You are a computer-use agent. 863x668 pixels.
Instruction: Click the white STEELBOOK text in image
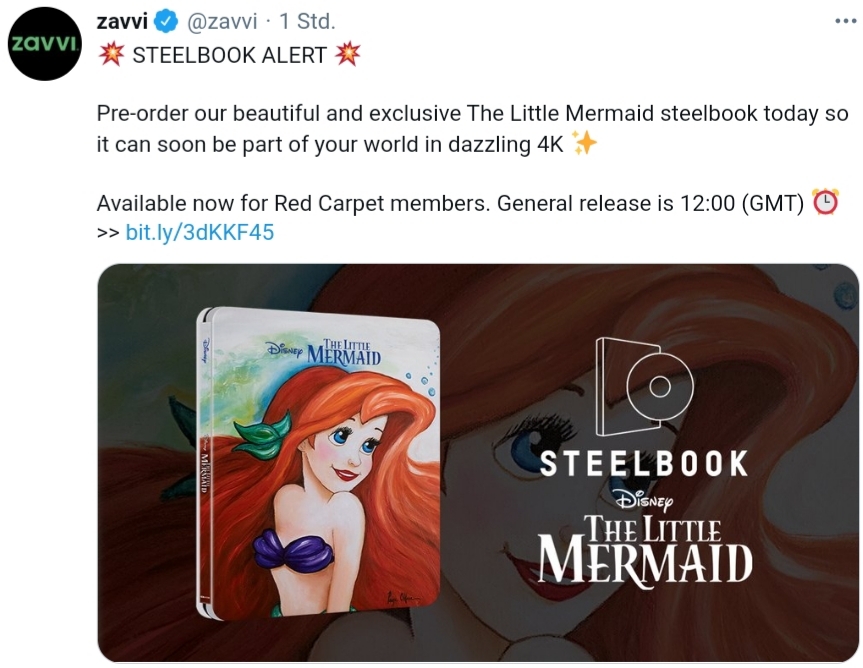click(644, 463)
